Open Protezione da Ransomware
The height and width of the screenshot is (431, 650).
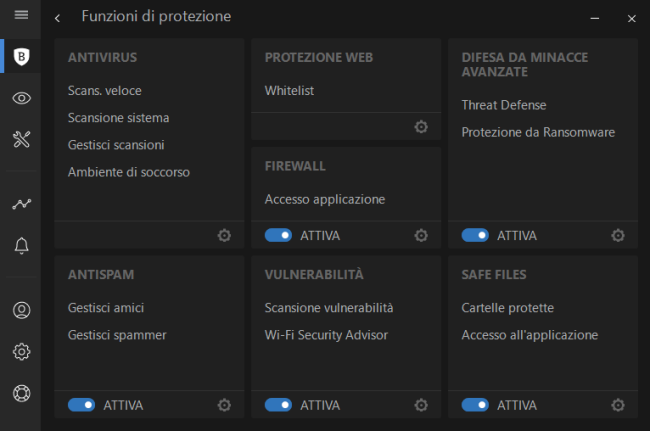(538, 132)
